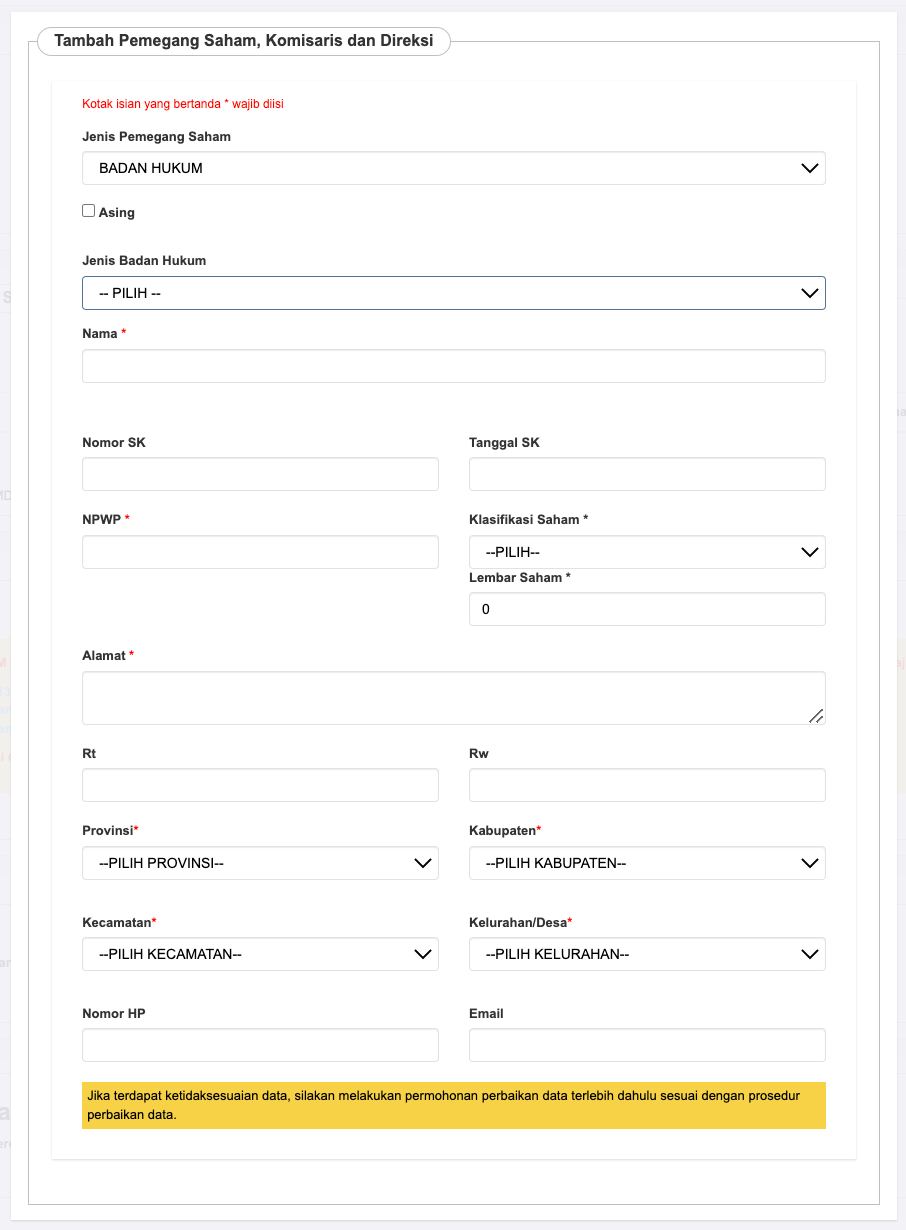Click the Nomor HP input field
906x1230 pixels.
click(260, 1045)
